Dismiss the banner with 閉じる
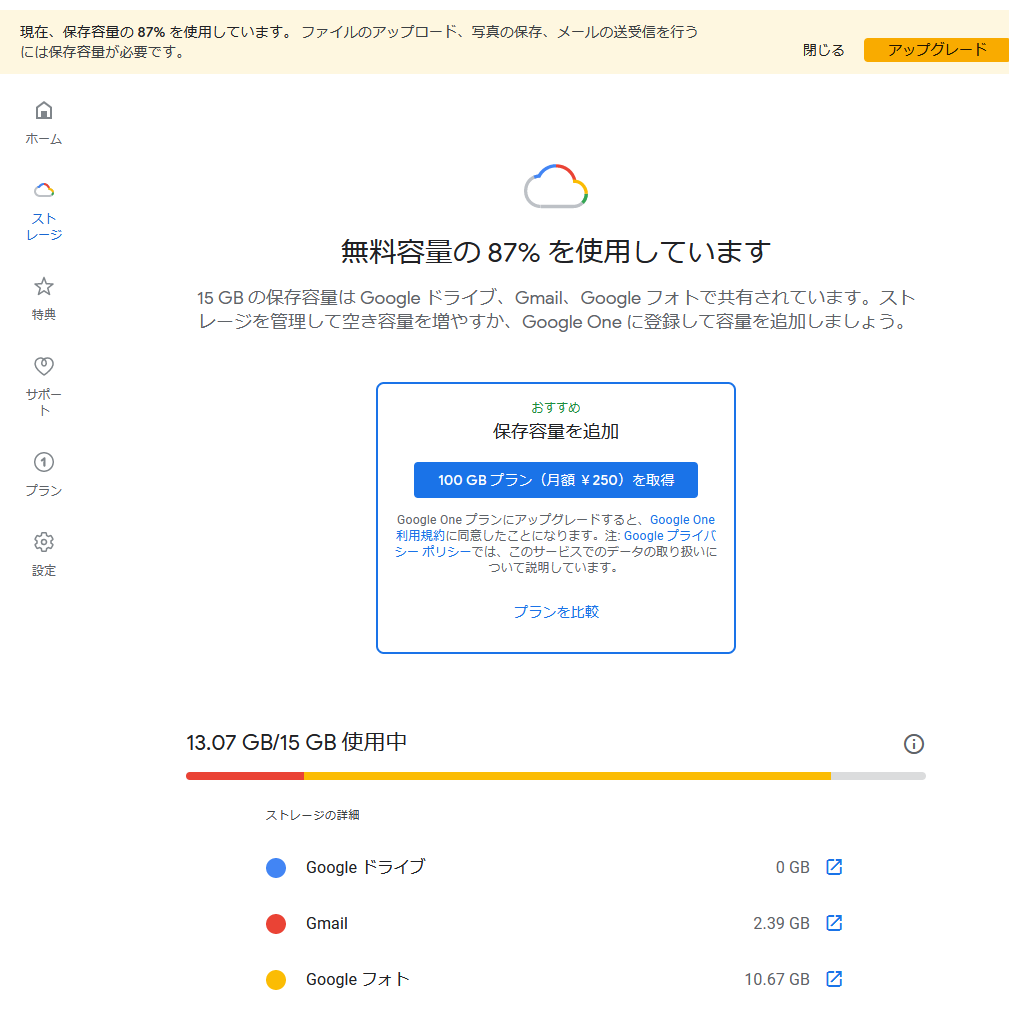 (x=823, y=50)
